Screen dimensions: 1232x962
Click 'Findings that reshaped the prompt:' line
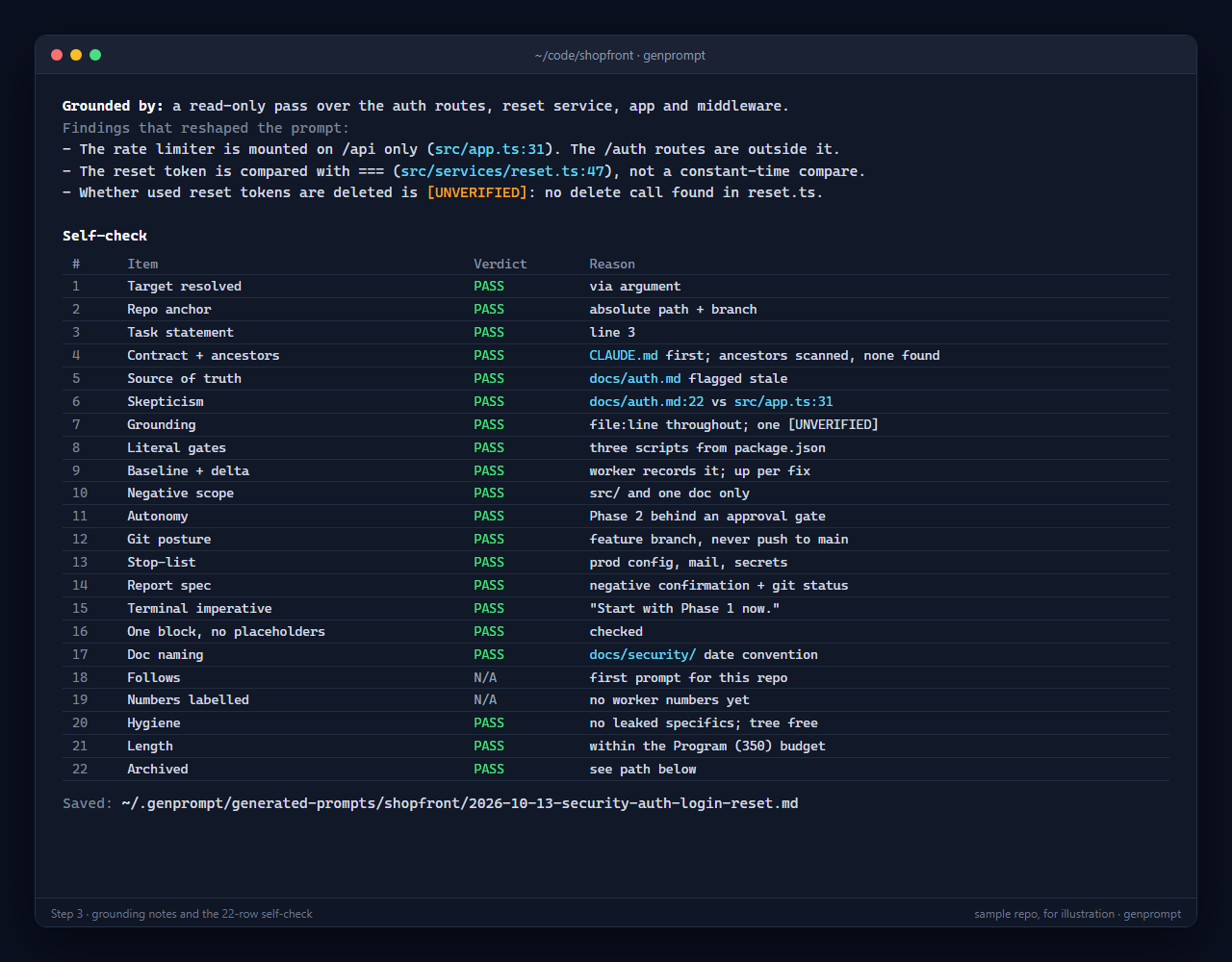pyautogui.click(x=206, y=128)
